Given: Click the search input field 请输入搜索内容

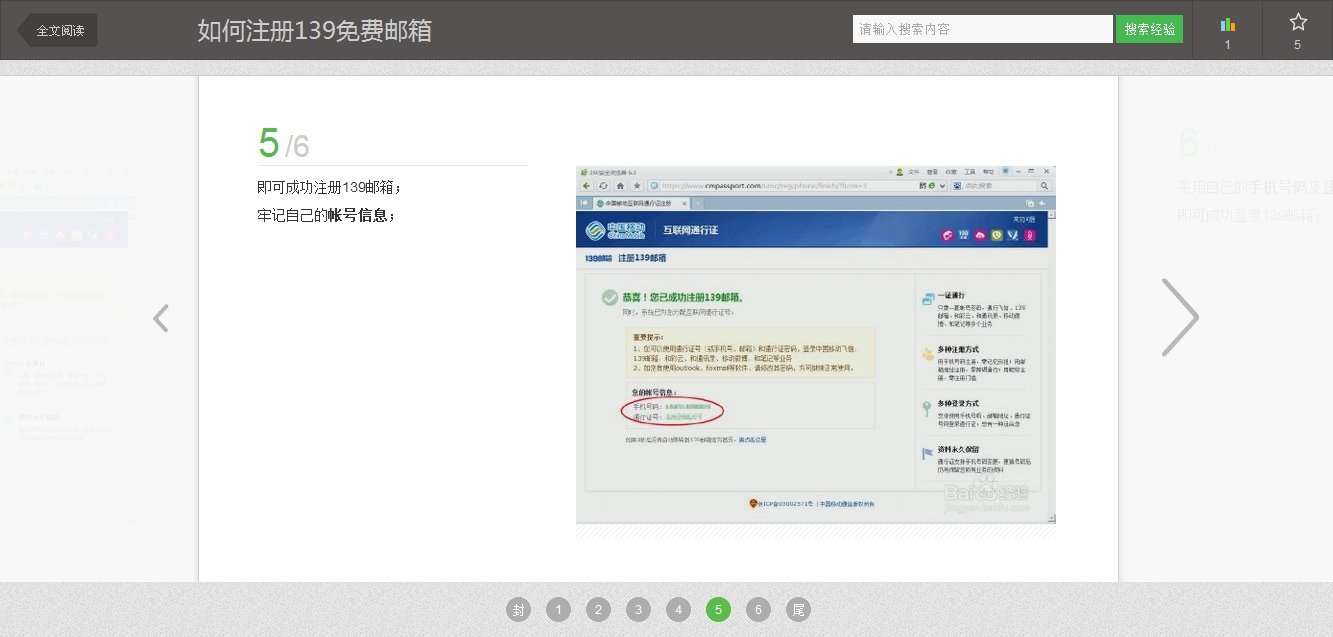Looking at the screenshot, I should click(981, 28).
